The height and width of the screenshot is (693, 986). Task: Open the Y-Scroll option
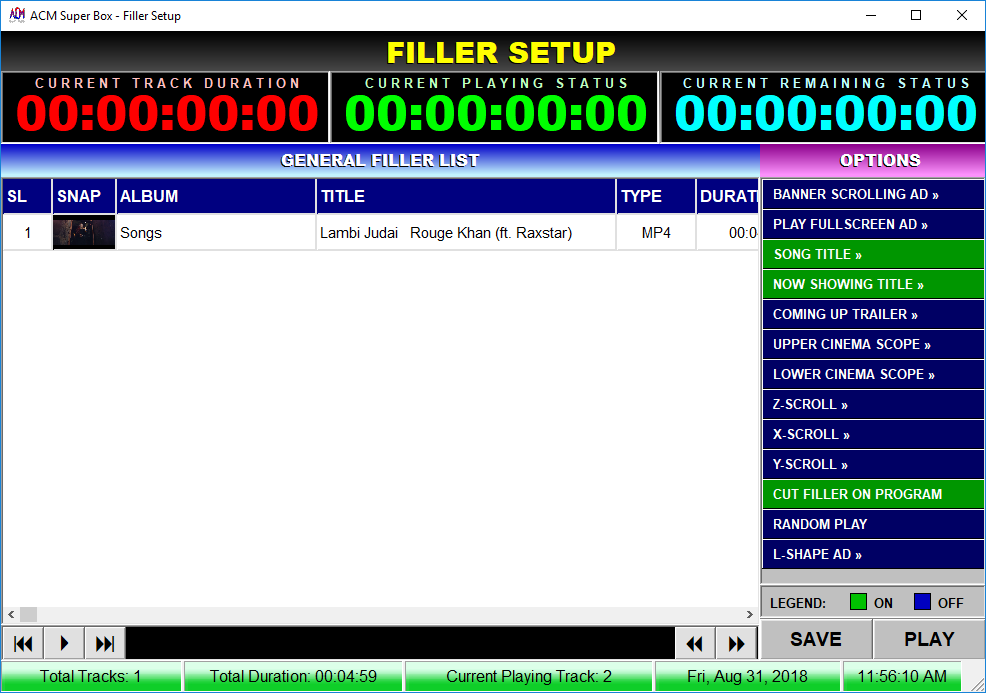873,464
